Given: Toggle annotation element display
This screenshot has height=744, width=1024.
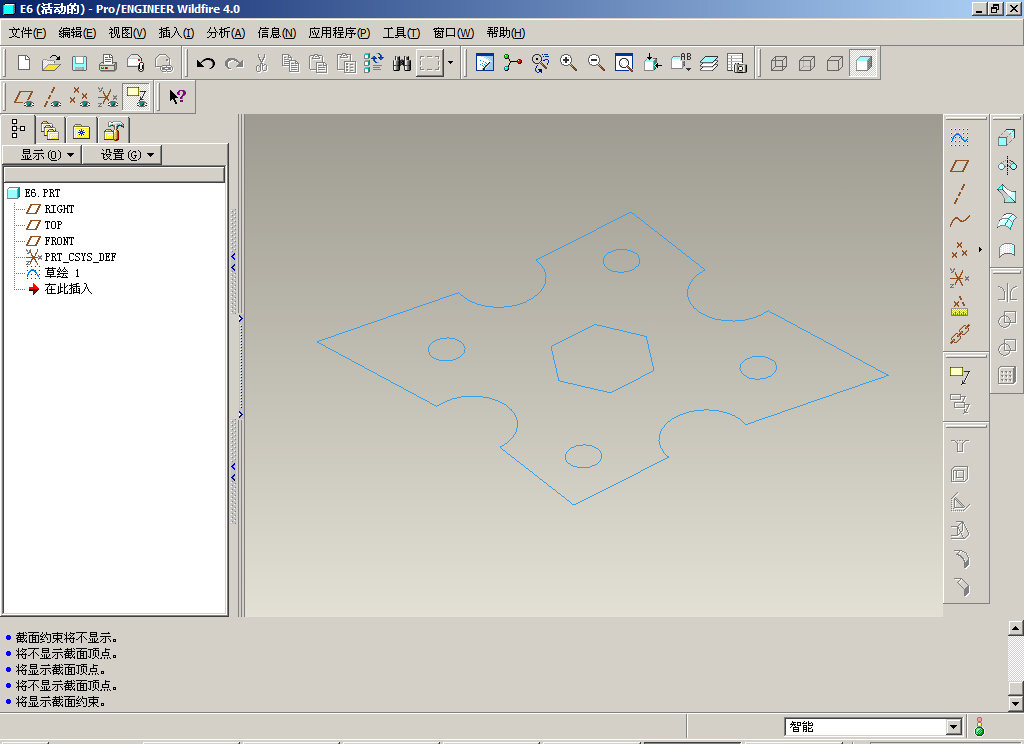Looking at the screenshot, I should click(137, 97).
